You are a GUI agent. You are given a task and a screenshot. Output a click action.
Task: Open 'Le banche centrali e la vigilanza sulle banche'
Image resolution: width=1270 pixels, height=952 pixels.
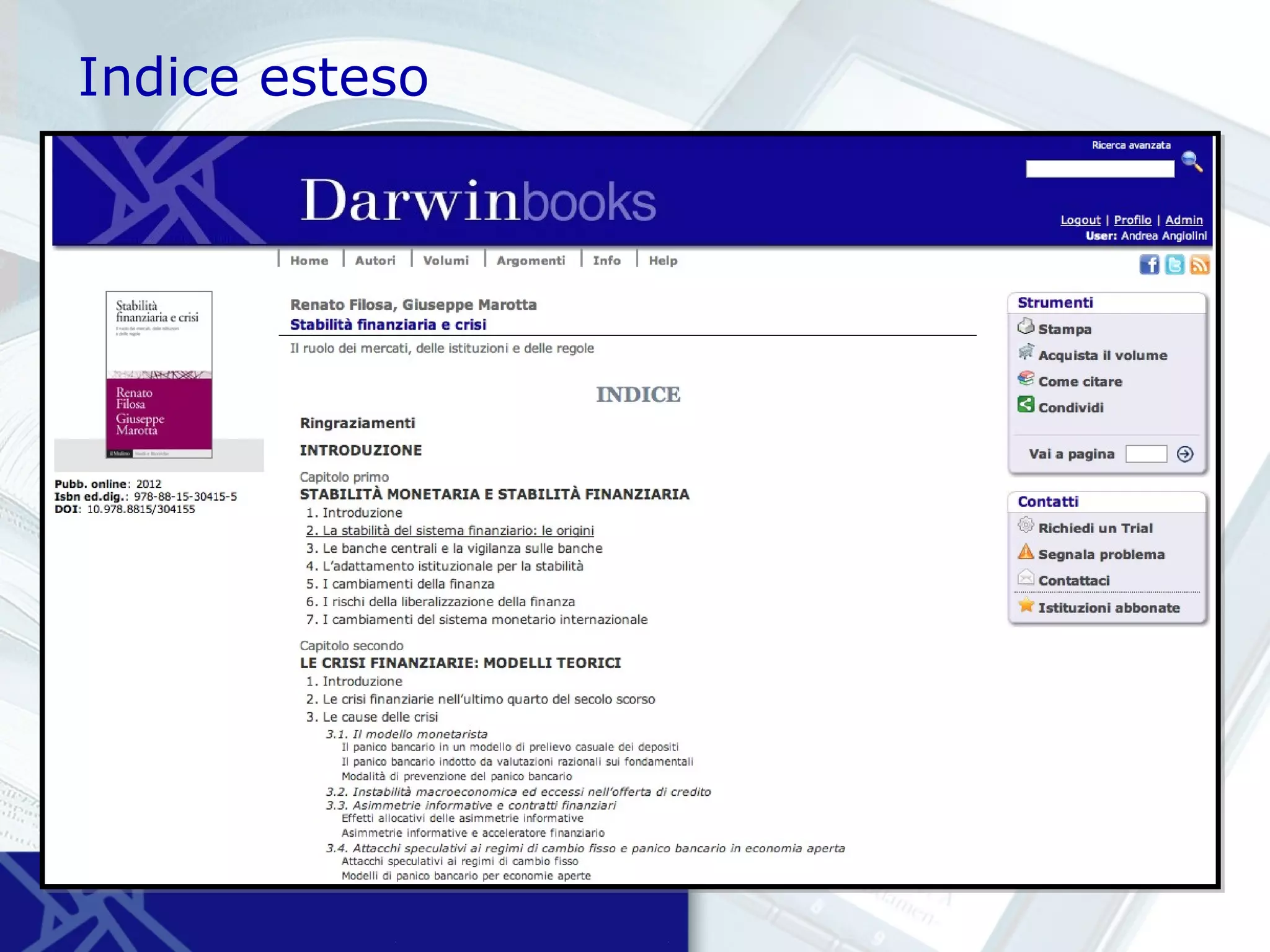(x=454, y=549)
